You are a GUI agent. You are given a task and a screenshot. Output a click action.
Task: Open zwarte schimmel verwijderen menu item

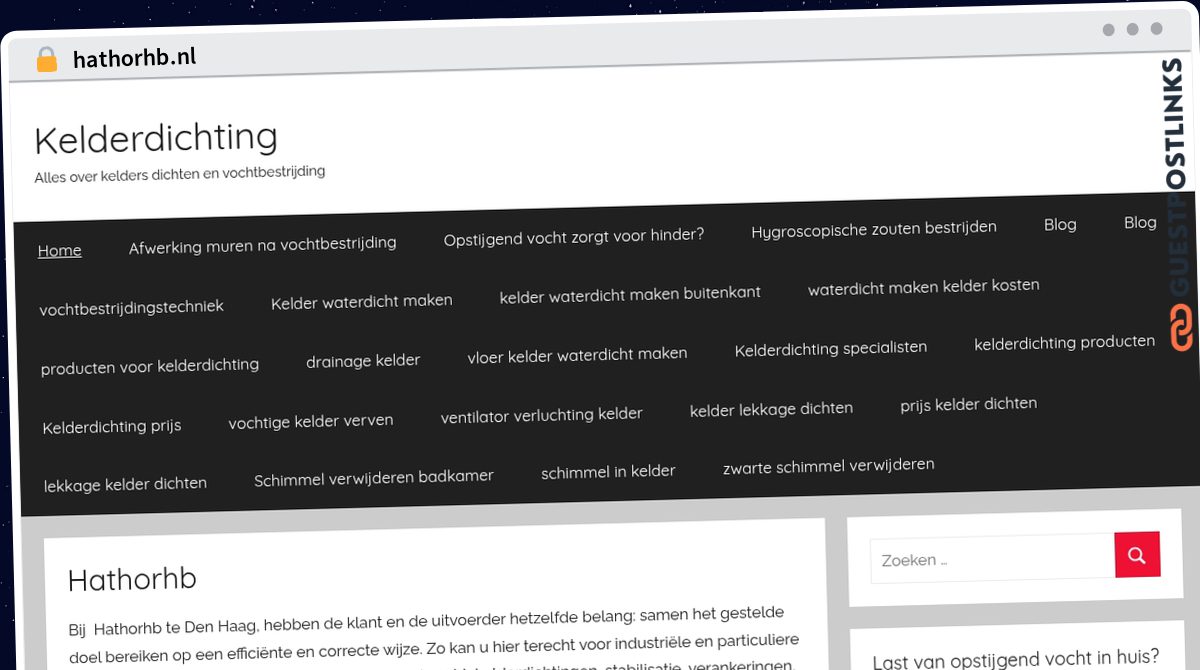pos(829,466)
